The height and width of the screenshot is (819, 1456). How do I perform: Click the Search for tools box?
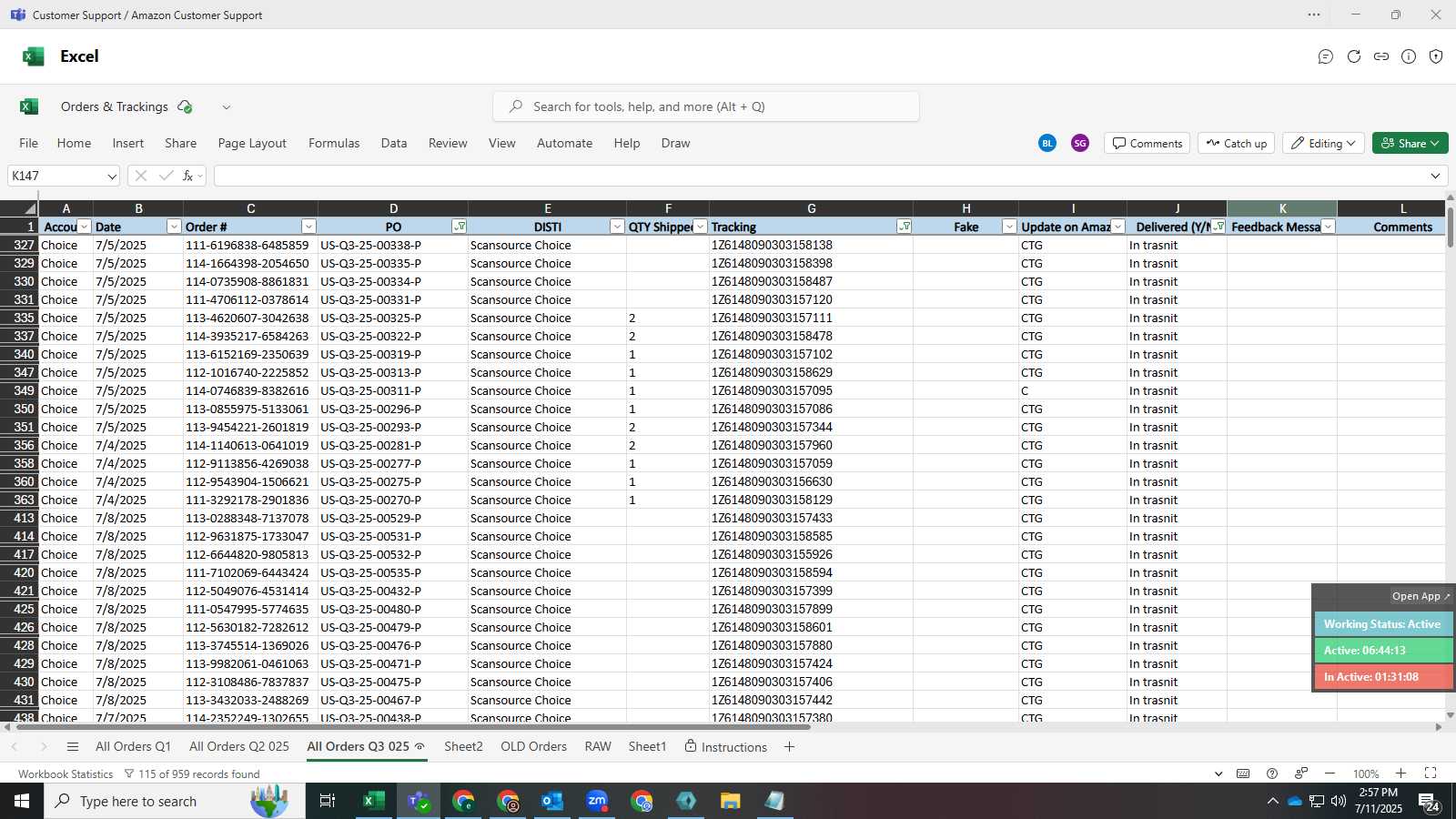click(706, 106)
